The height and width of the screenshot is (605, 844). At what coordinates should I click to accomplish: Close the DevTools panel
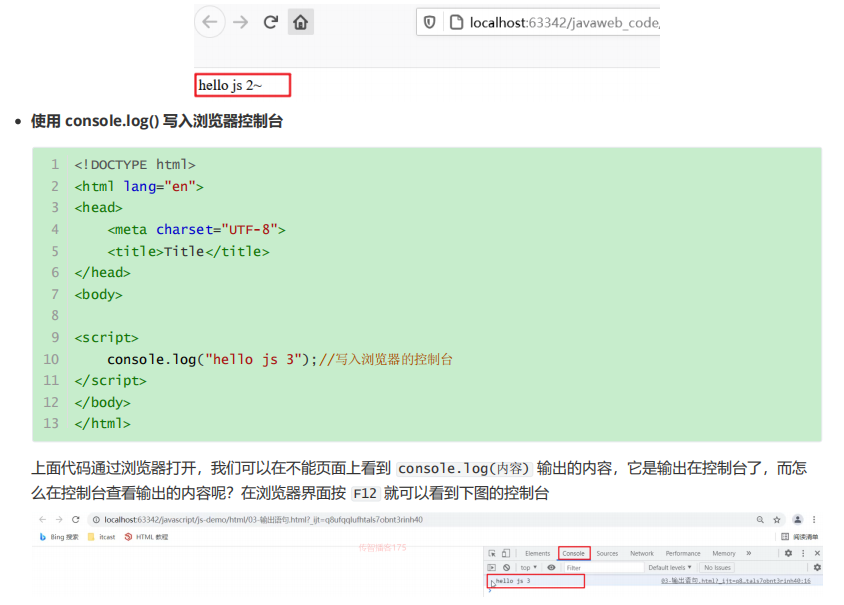click(x=817, y=553)
